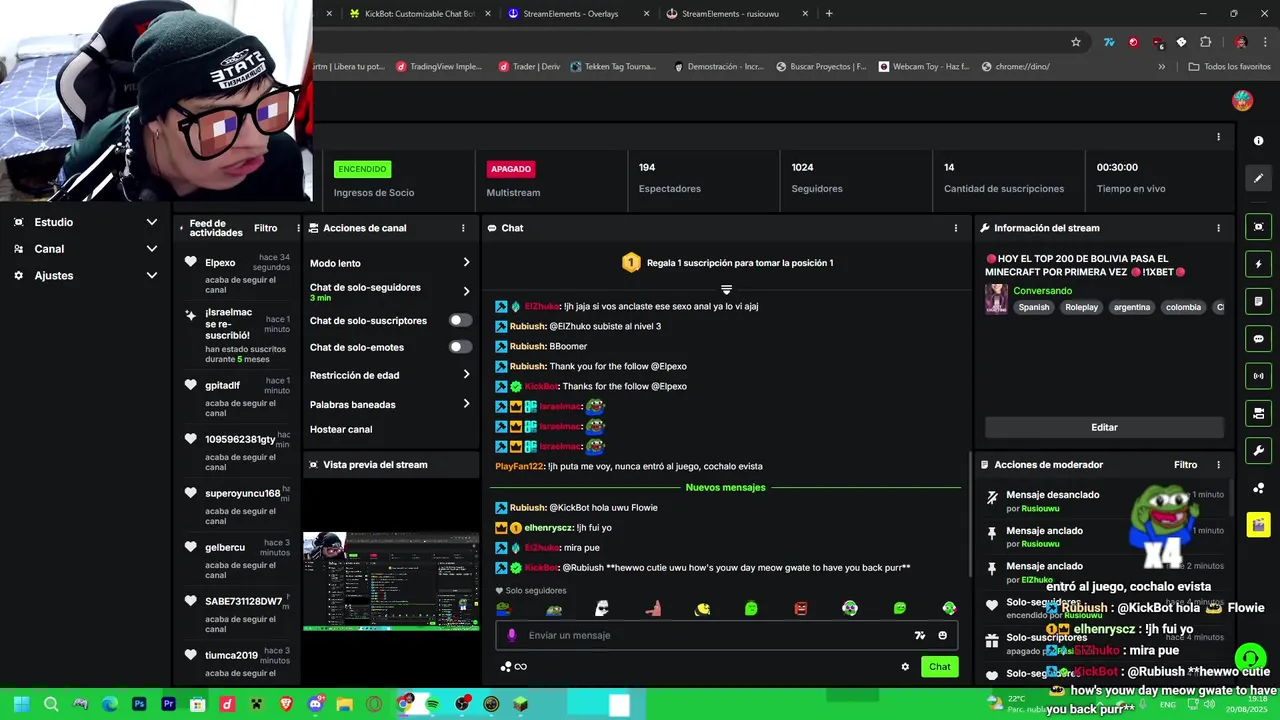This screenshot has width=1280, height=720.
Task: Click the wrench icon in right sidebar
Action: (x=1259, y=450)
